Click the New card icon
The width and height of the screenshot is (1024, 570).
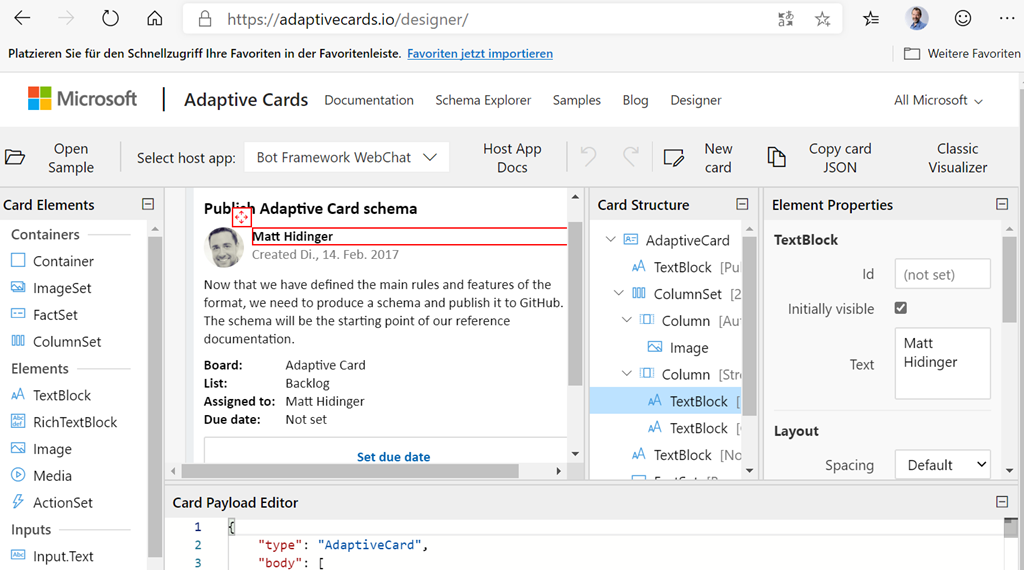click(x=673, y=157)
